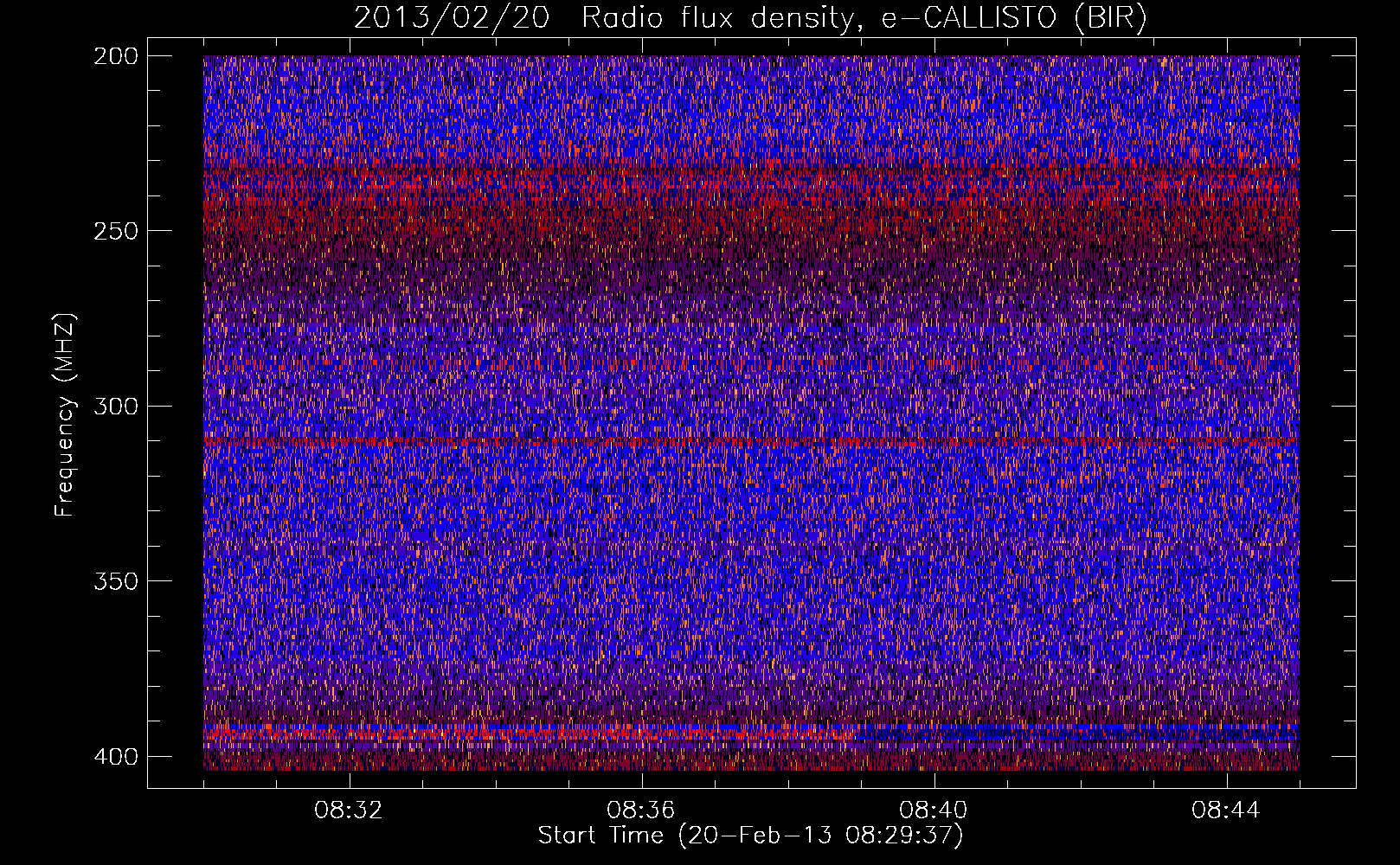The image size is (1400, 865).
Task: Click the 400 frequency tick label
Action: (115, 757)
